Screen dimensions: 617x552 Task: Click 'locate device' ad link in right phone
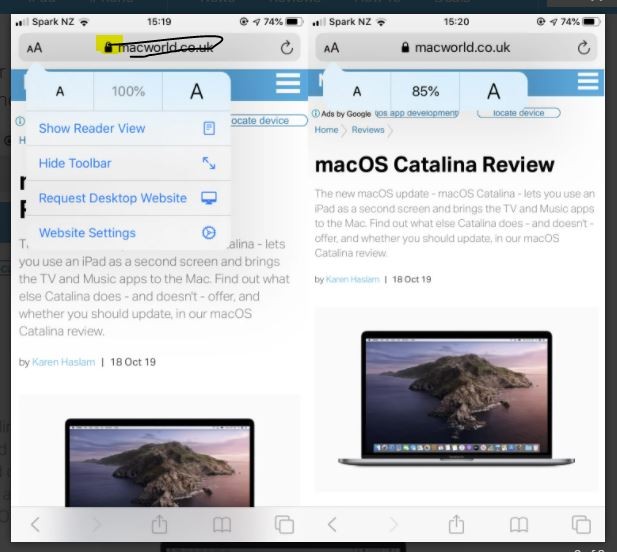pos(519,113)
